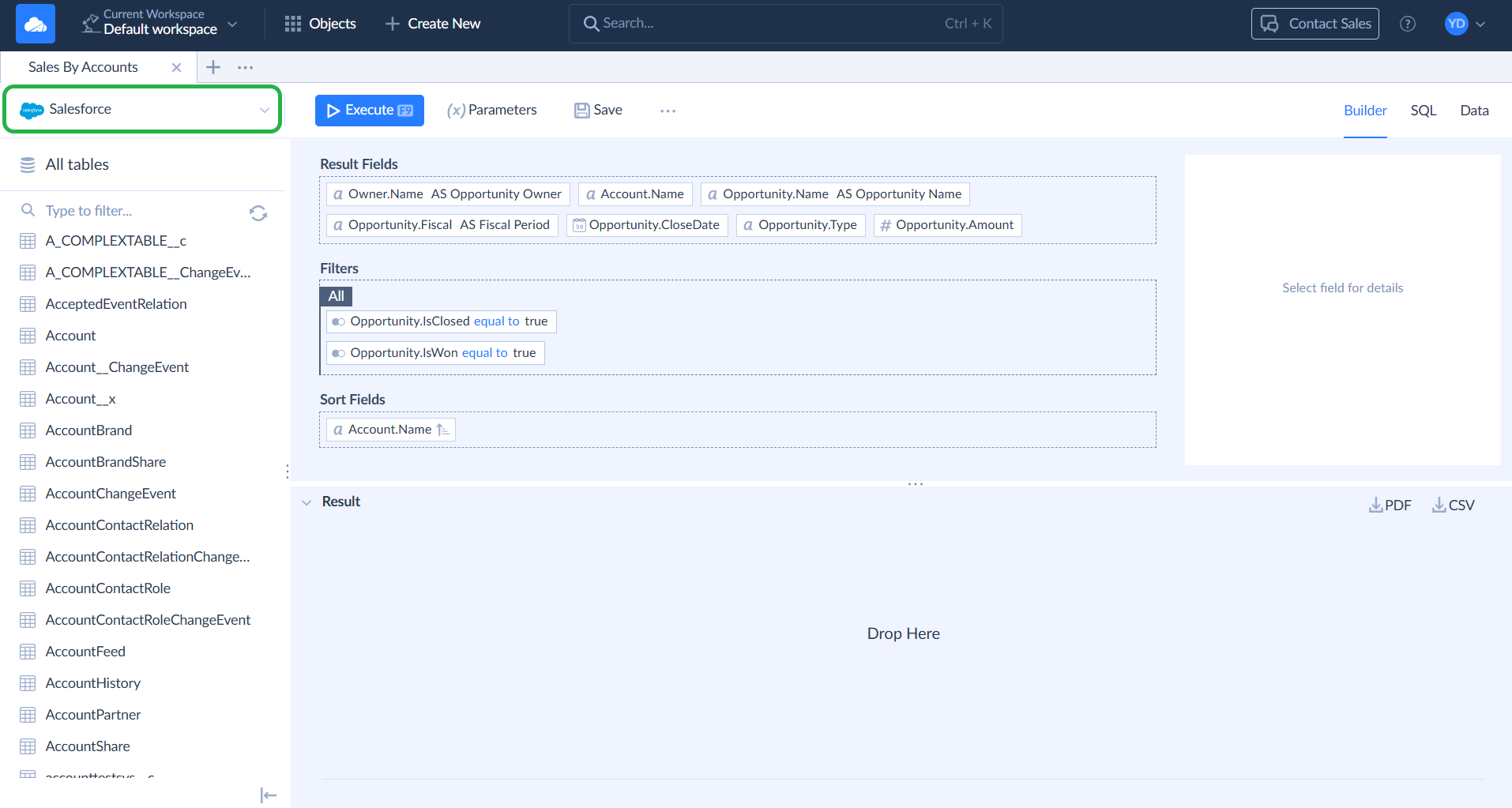Toggle the Opportunity.IsWon filter
The height and width of the screenshot is (808, 1512).
click(340, 352)
